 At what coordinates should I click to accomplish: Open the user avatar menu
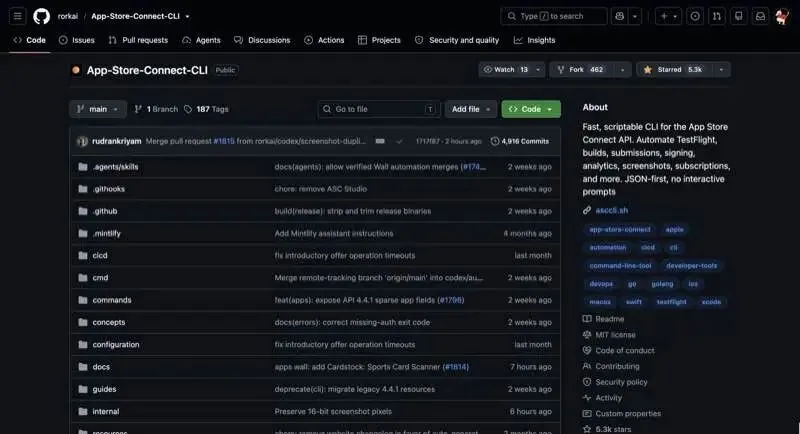[x=782, y=16]
